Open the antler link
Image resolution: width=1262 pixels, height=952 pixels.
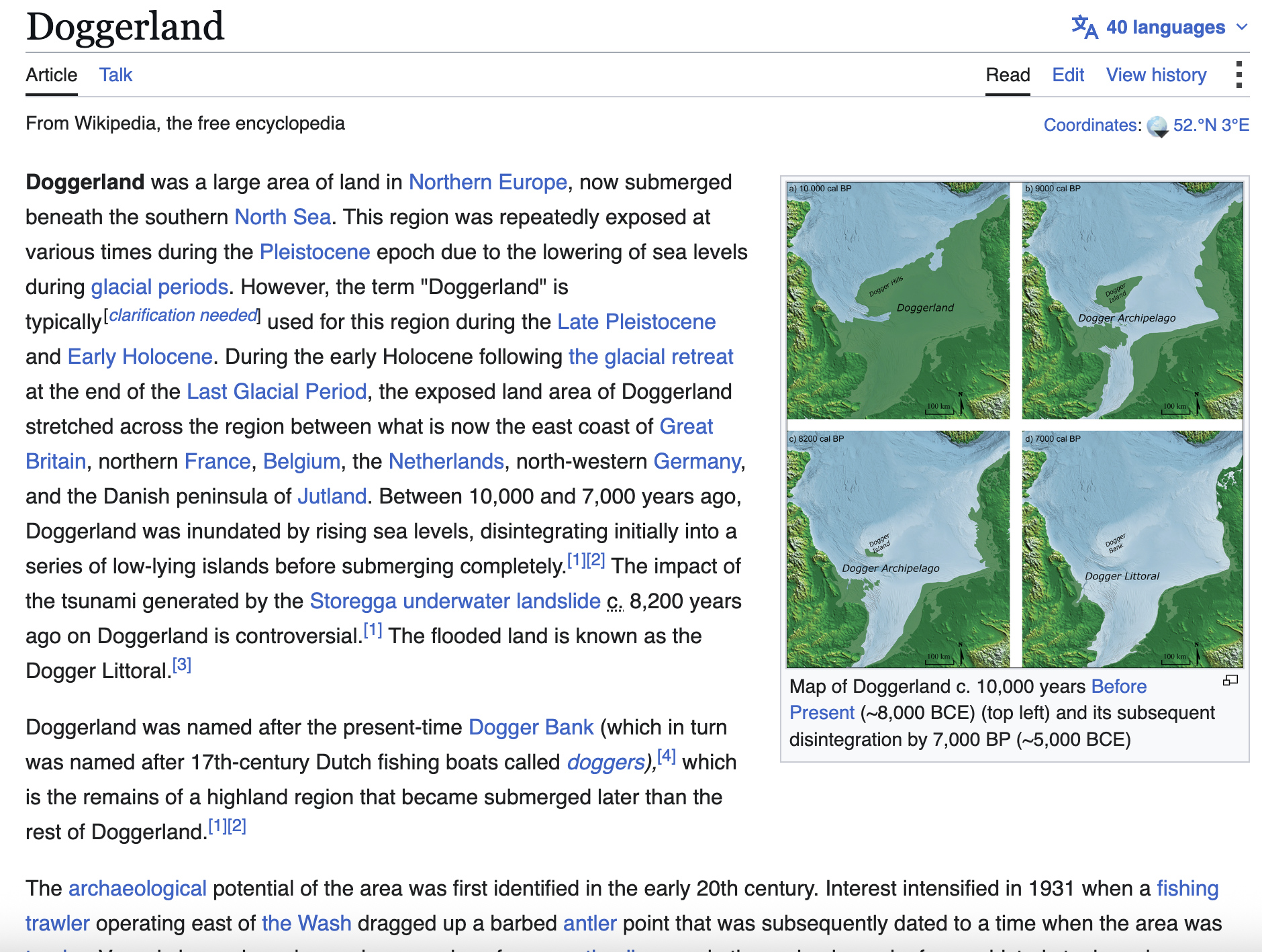coord(589,923)
